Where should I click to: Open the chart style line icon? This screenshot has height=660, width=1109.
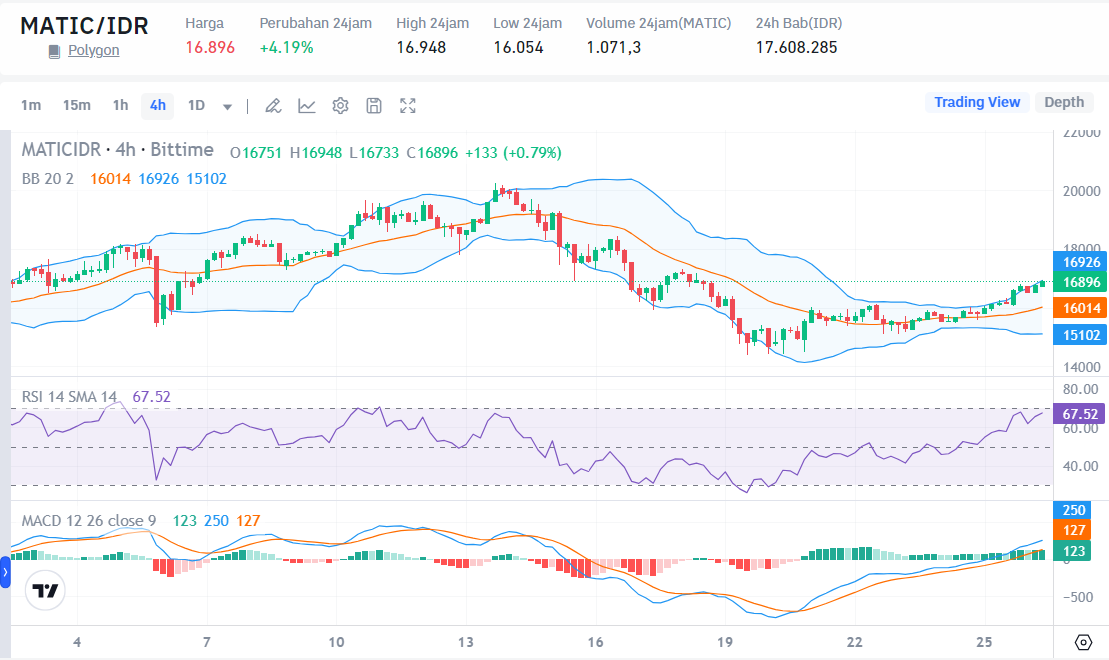point(306,105)
